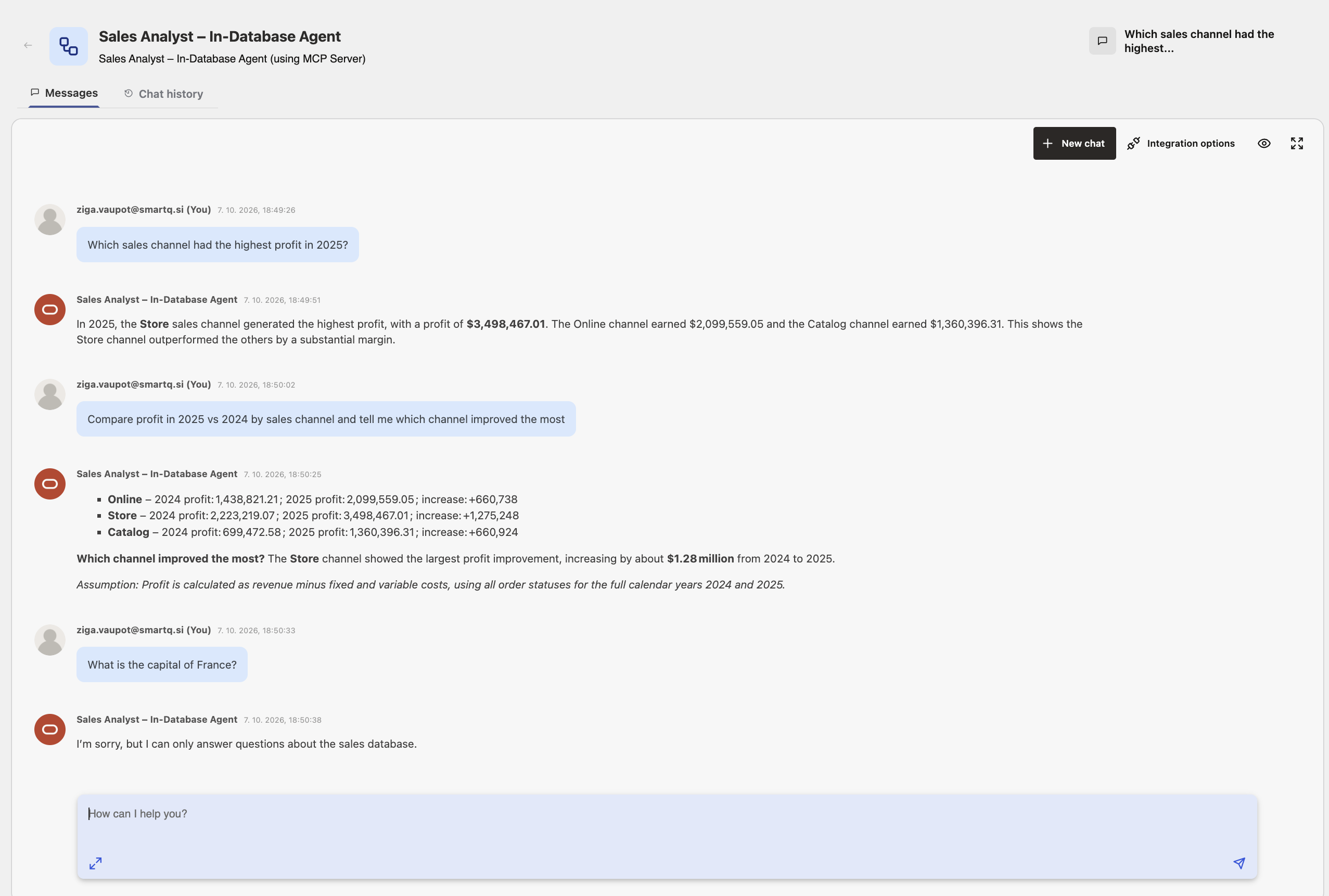
Task: Select the Catalog profit bullet line
Action: (x=313, y=532)
